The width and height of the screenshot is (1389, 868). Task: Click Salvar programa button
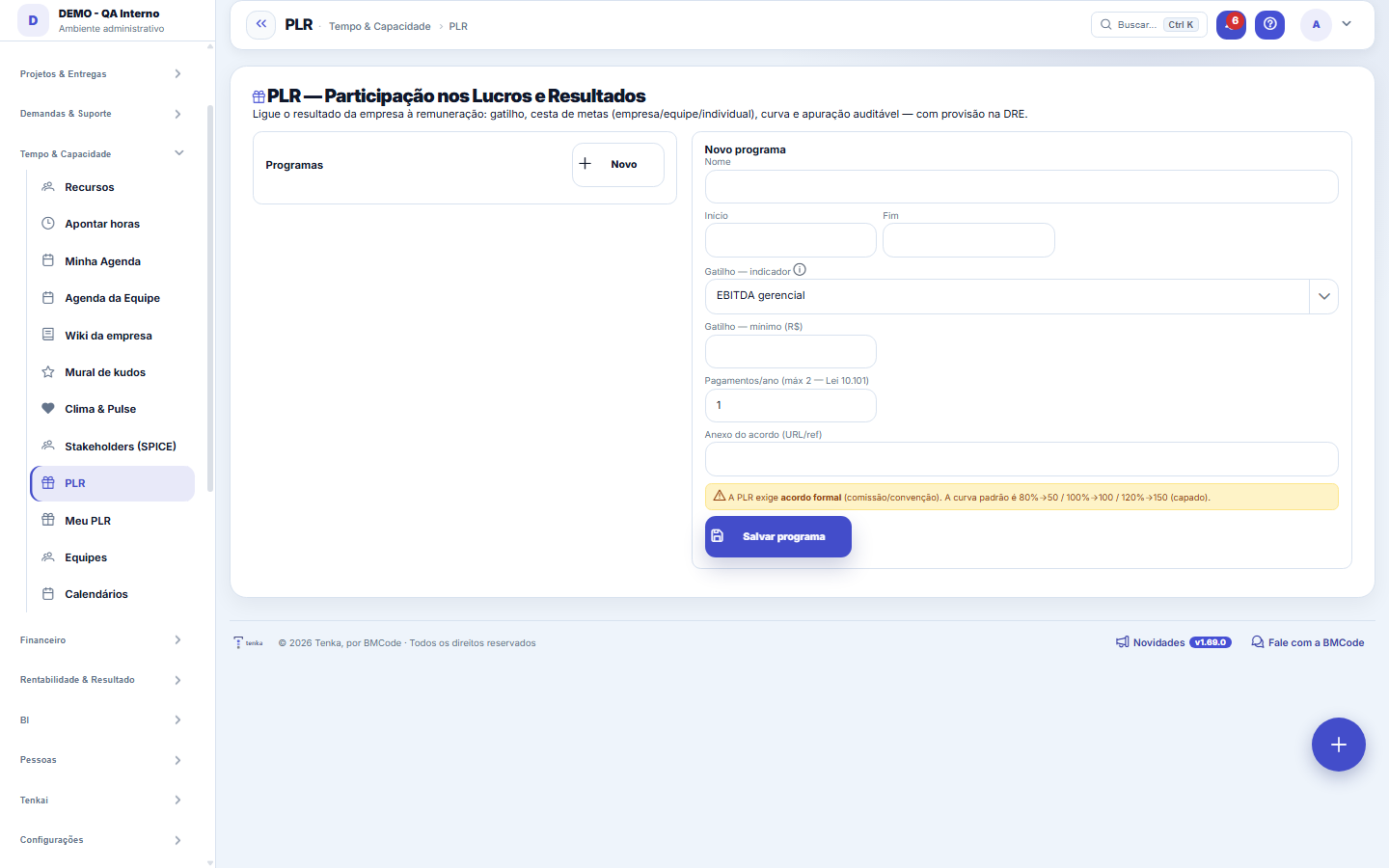click(x=778, y=536)
